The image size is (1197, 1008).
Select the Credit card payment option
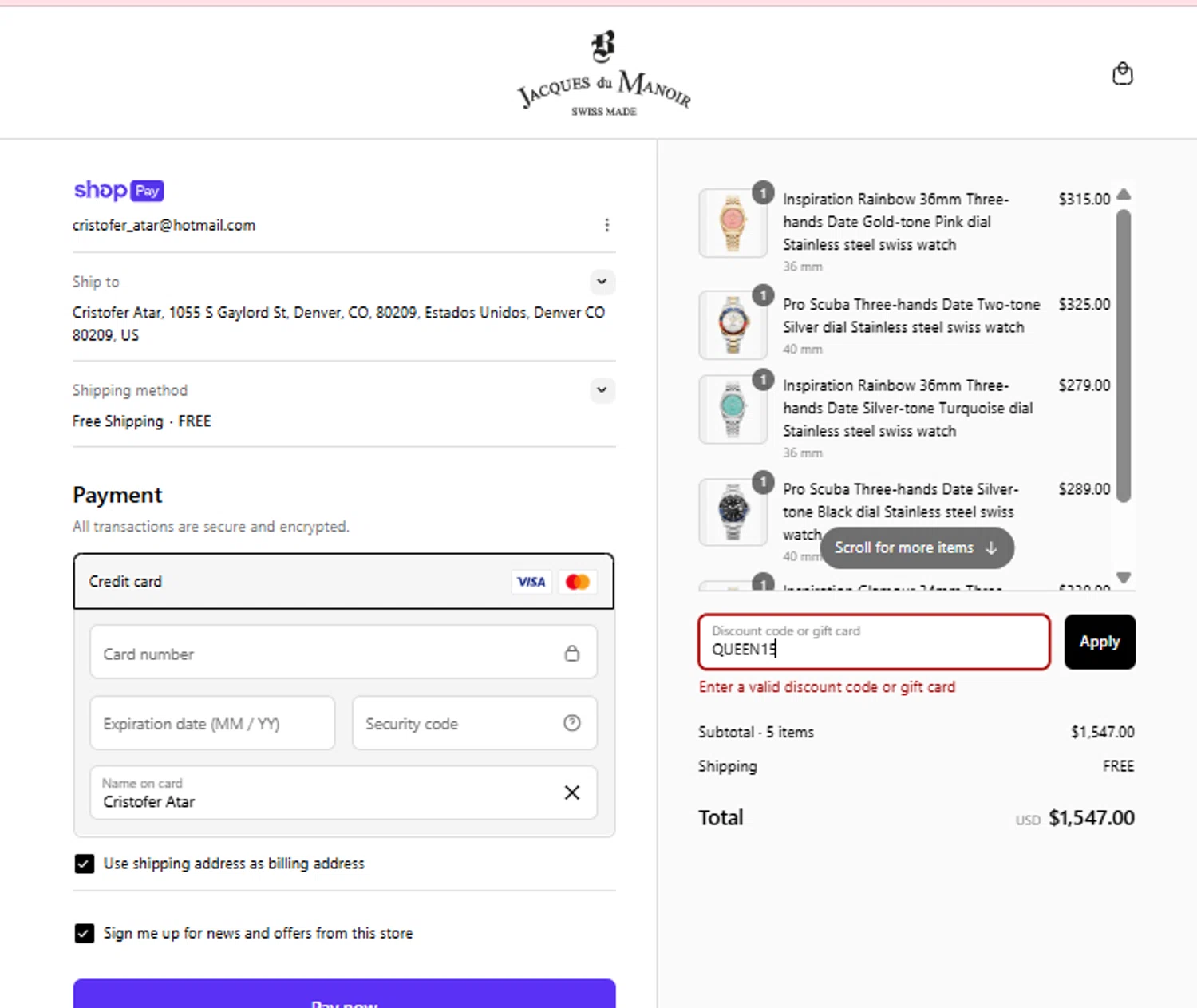pos(344,582)
